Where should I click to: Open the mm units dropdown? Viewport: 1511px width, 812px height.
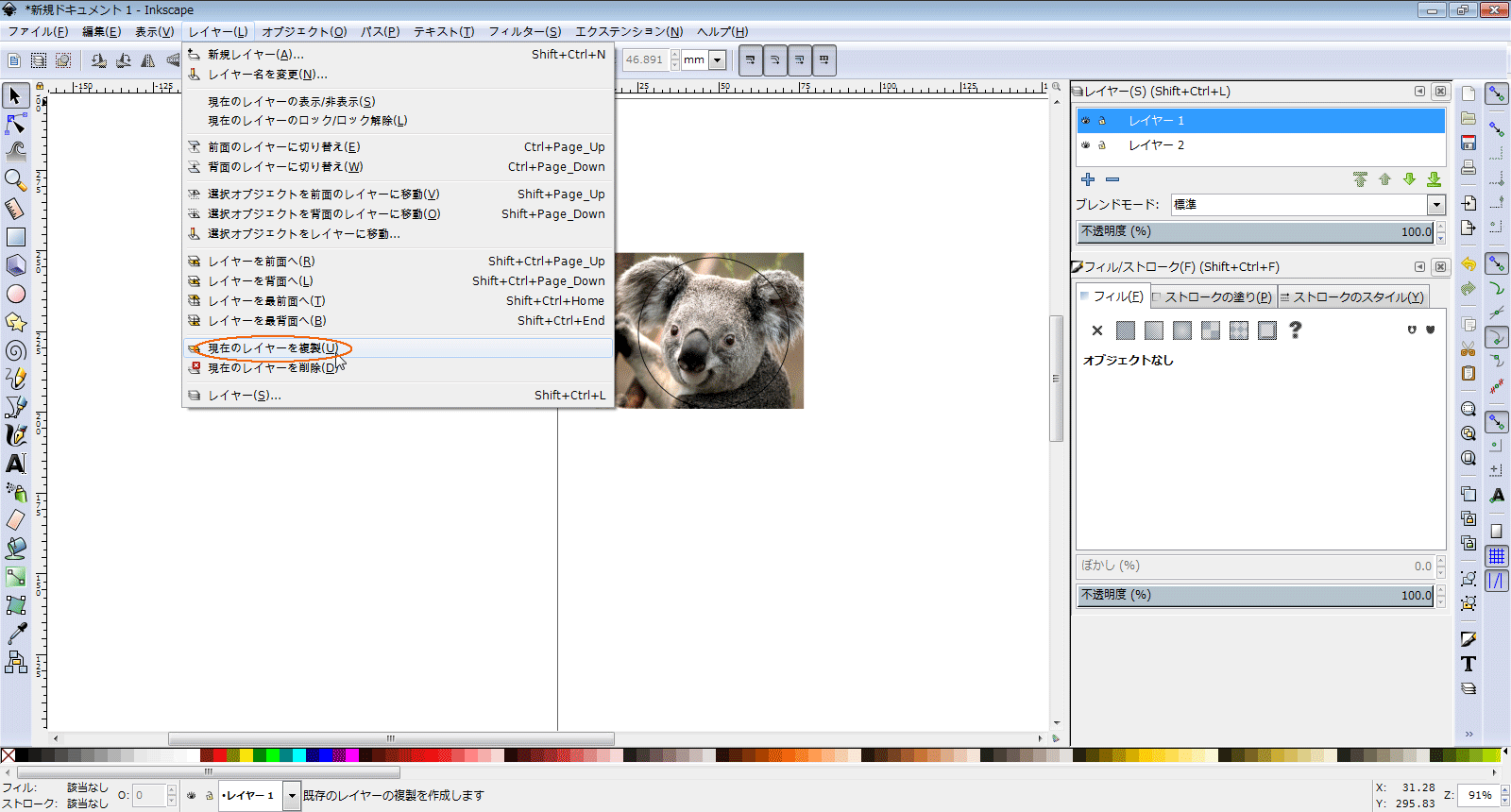717,60
